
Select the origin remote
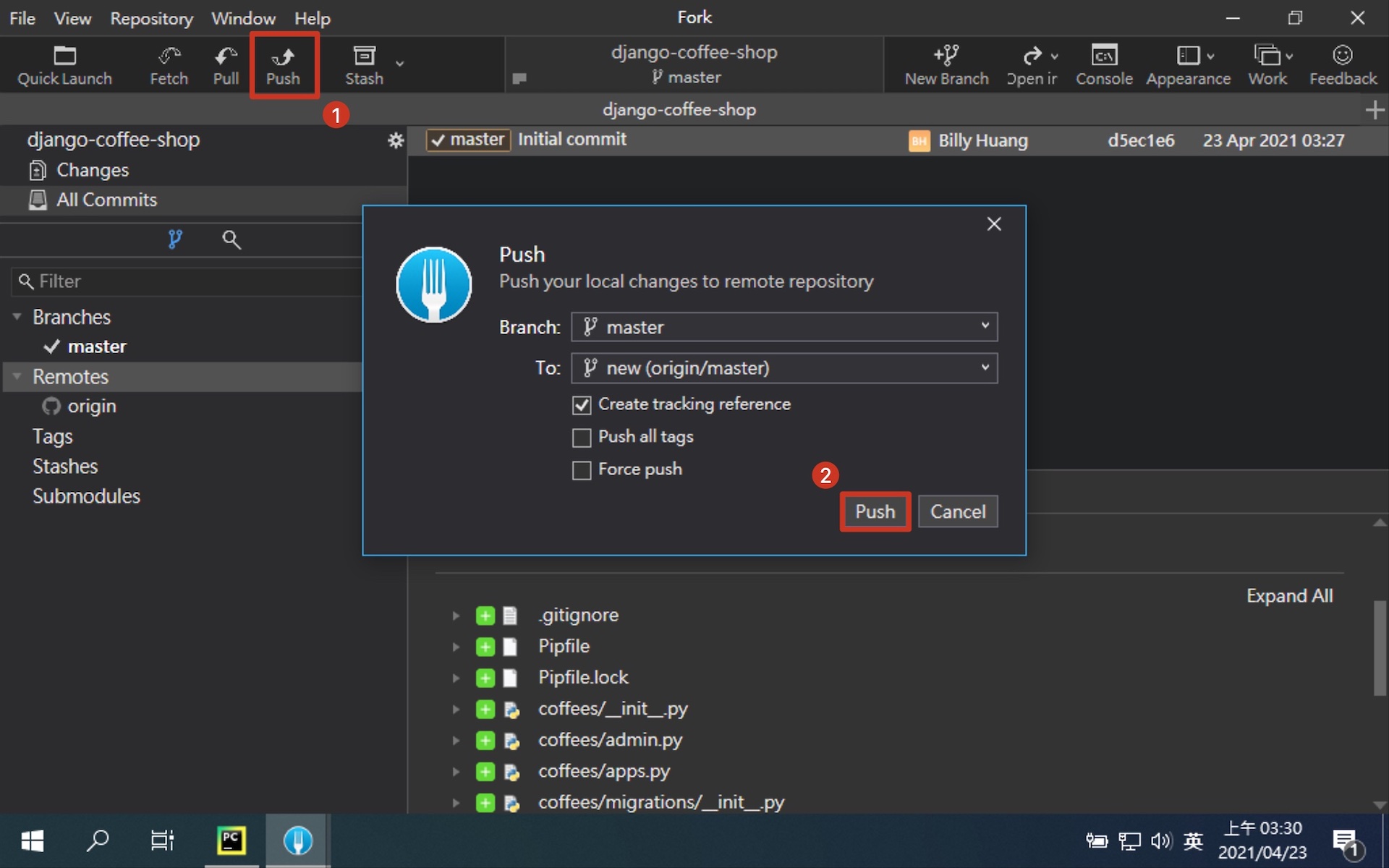click(x=91, y=407)
